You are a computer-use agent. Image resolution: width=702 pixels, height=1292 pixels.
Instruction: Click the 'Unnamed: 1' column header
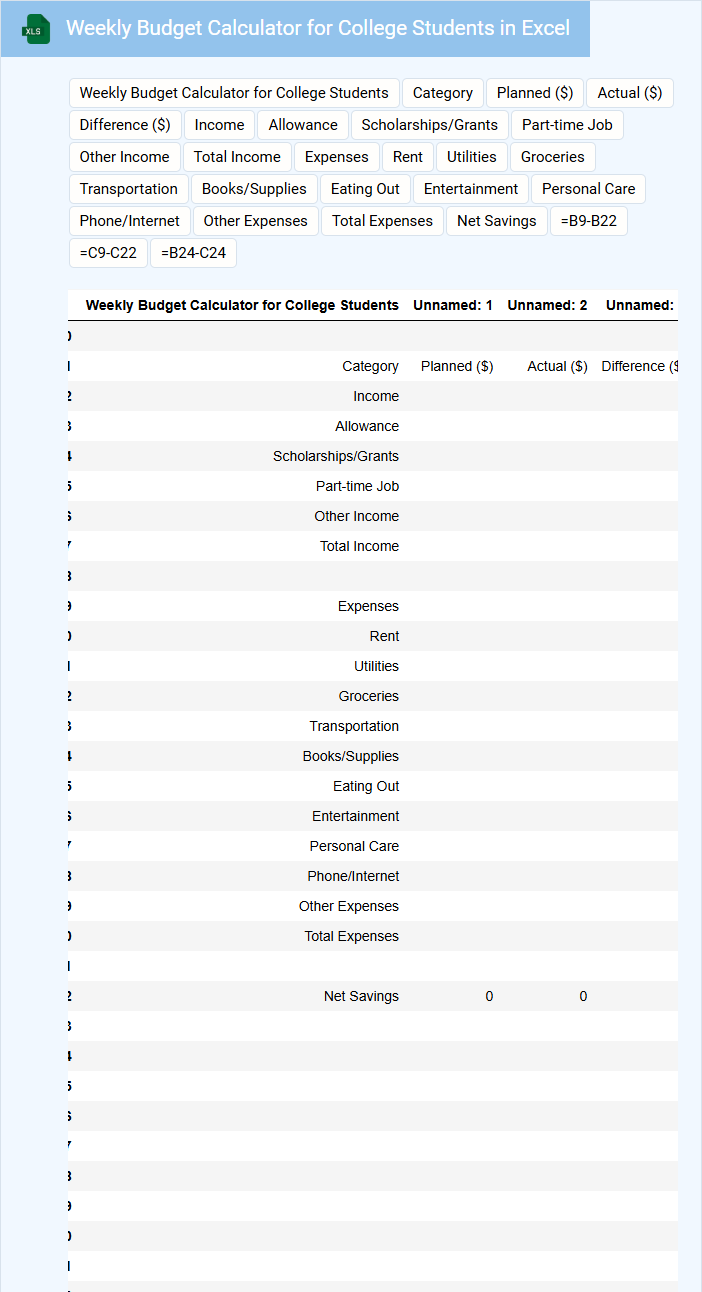[452, 305]
